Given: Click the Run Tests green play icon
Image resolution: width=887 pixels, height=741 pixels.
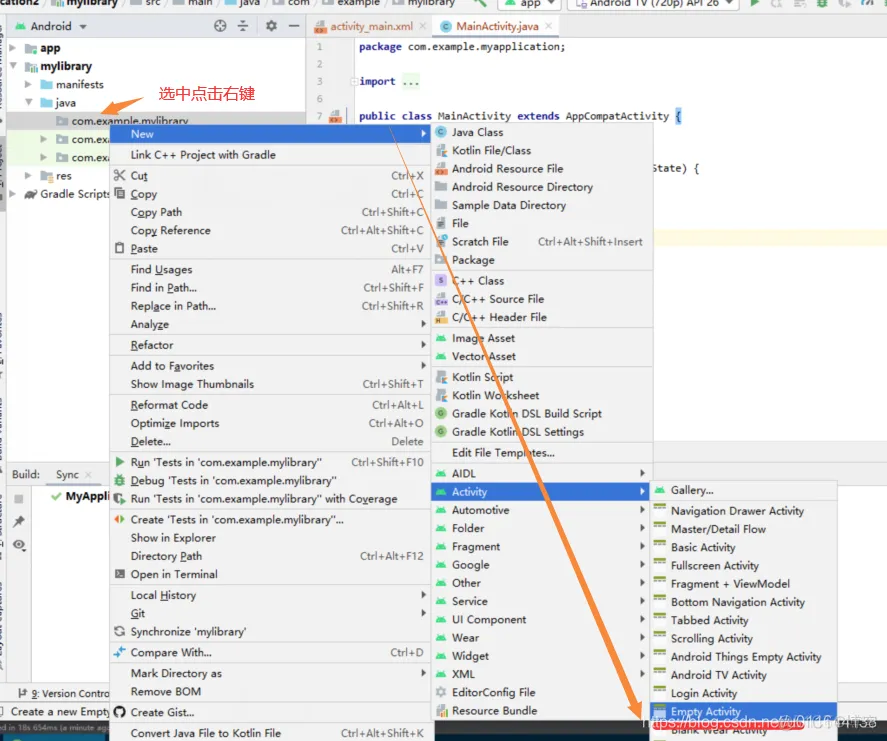Looking at the screenshot, I should pyautogui.click(x=119, y=462).
